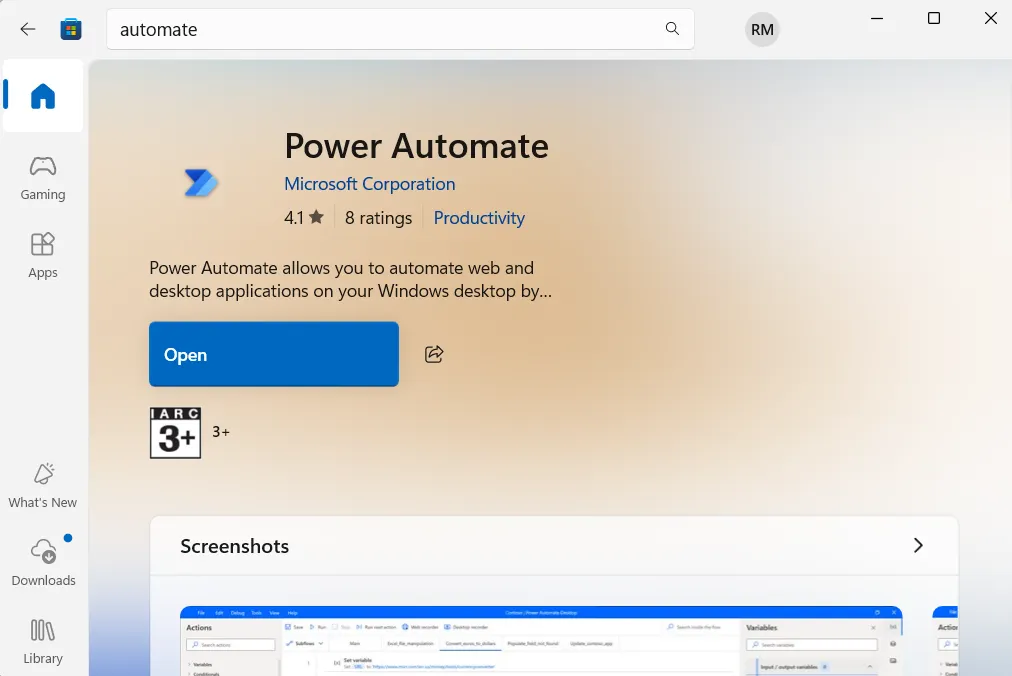The width and height of the screenshot is (1012, 676).
Task: Click the Microsoft Store taskbar icon
Action: (x=70, y=28)
